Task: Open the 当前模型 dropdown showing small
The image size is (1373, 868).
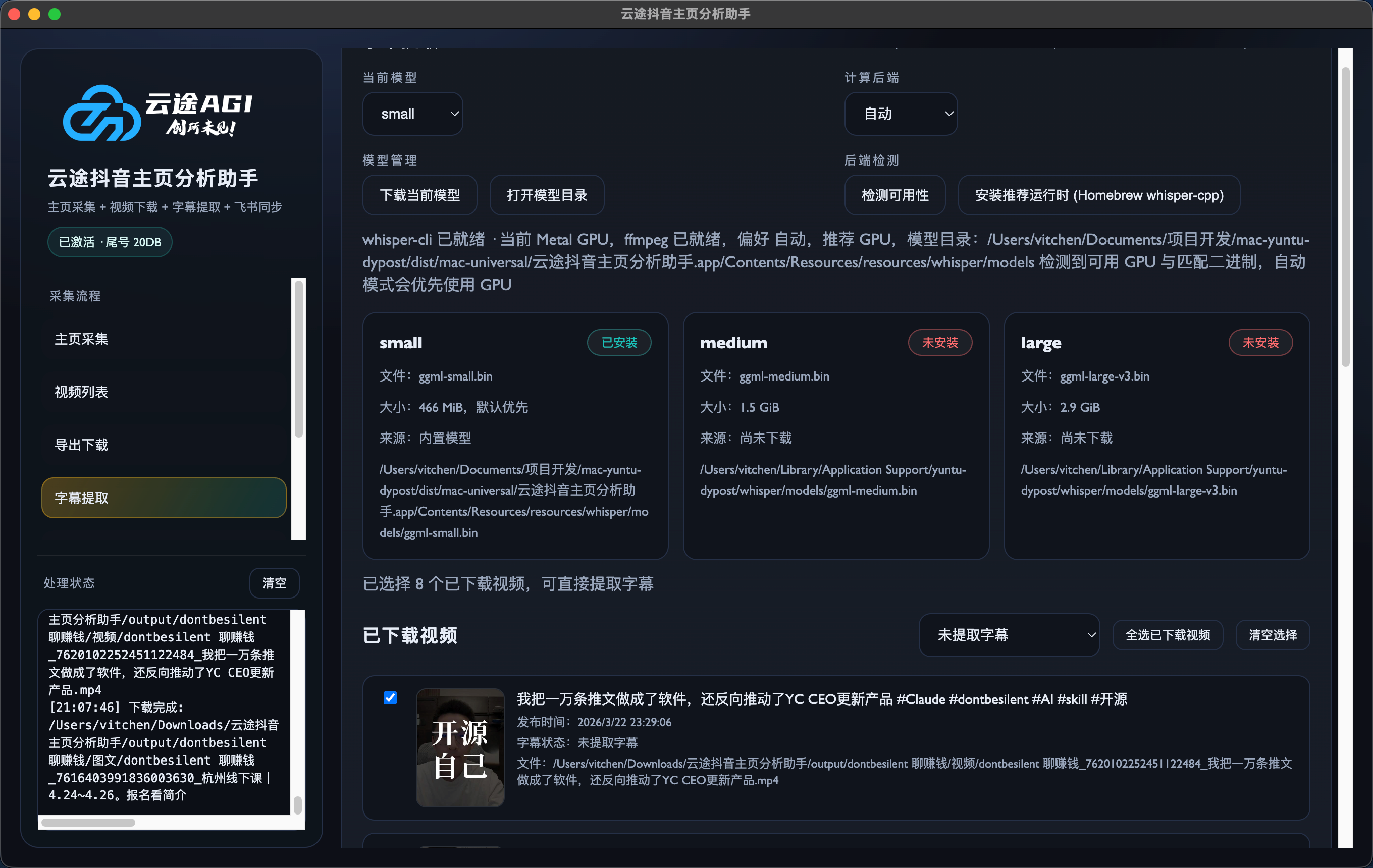Action: click(413, 114)
